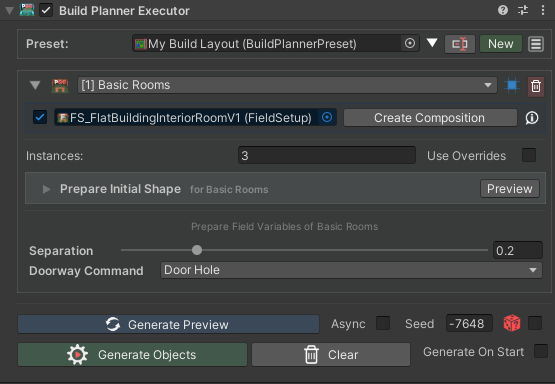Open the Doorway Command Door Hole dropdown
Viewport: 555px width, 384px height.
tap(351, 270)
